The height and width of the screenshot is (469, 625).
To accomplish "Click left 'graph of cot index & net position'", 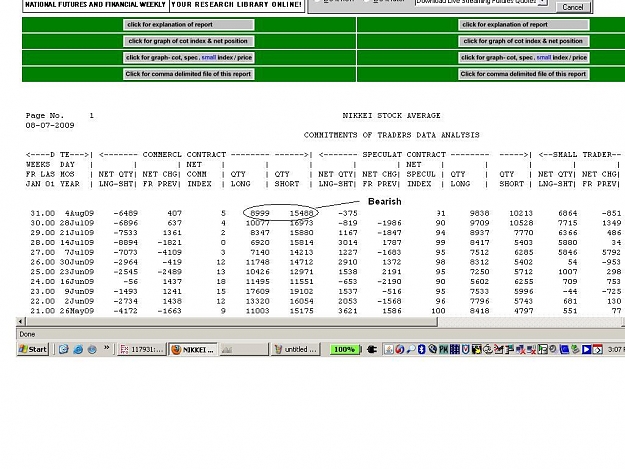I will [x=189, y=41].
